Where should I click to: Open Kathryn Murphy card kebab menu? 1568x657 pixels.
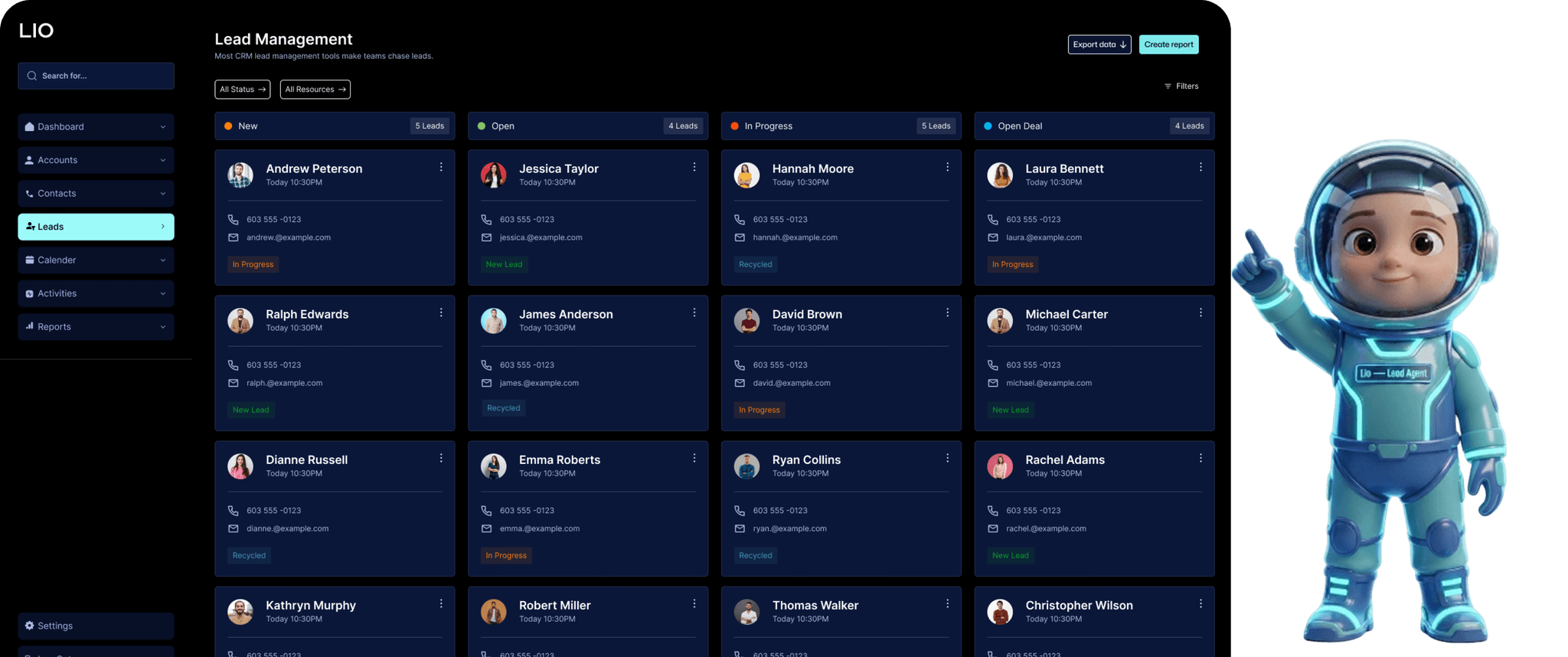pyautogui.click(x=441, y=603)
